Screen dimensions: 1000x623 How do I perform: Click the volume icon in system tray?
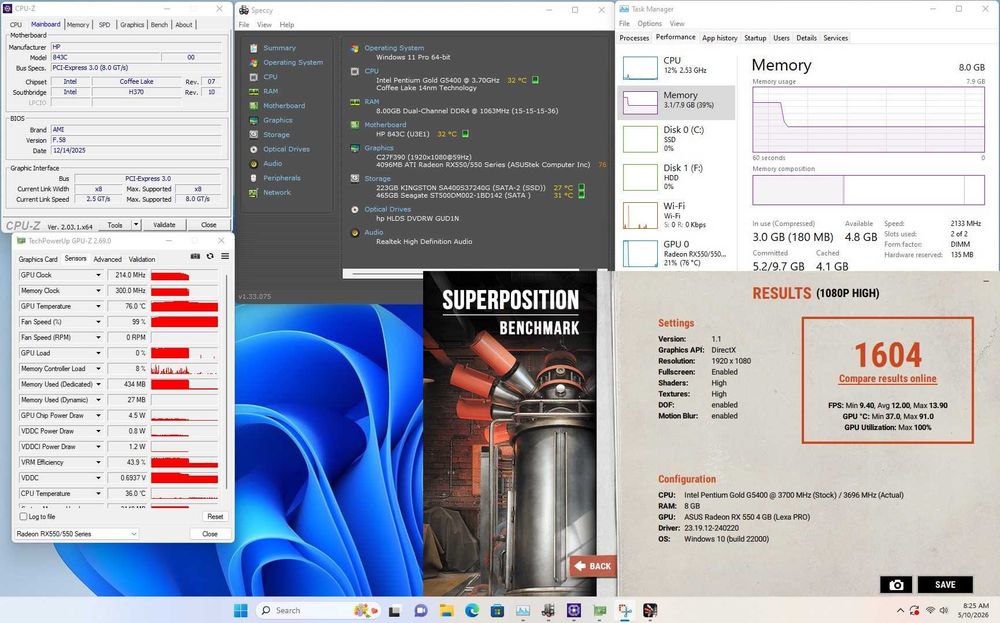pos(943,610)
